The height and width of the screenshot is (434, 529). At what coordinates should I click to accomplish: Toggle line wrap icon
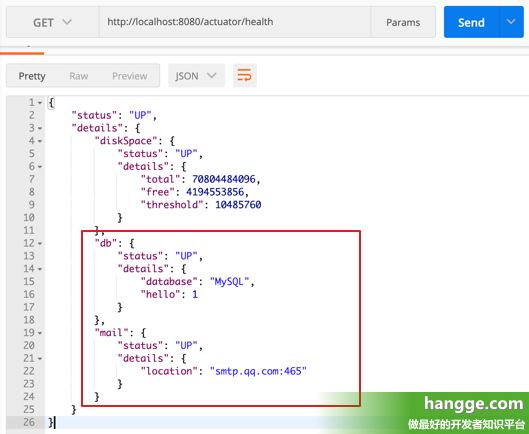click(245, 75)
